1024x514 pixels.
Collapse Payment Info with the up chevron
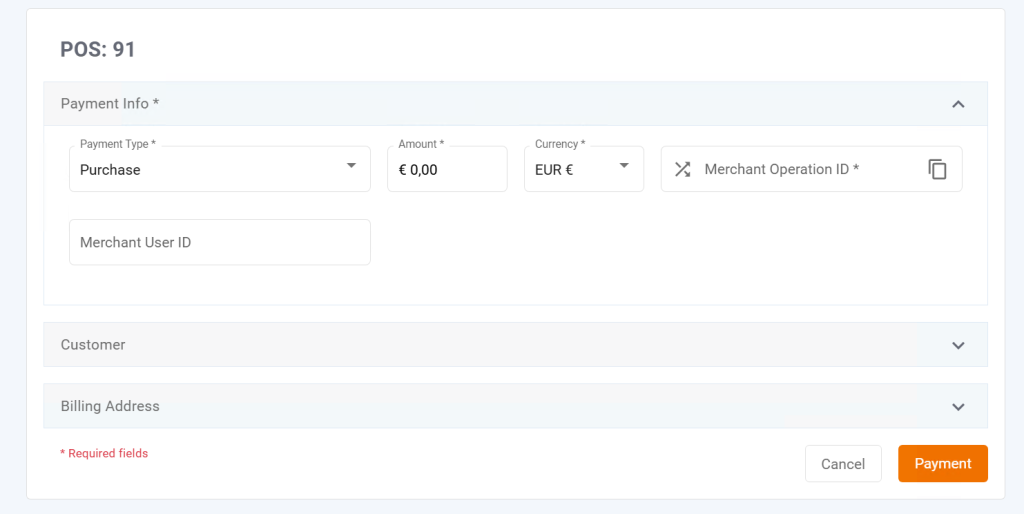958,104
